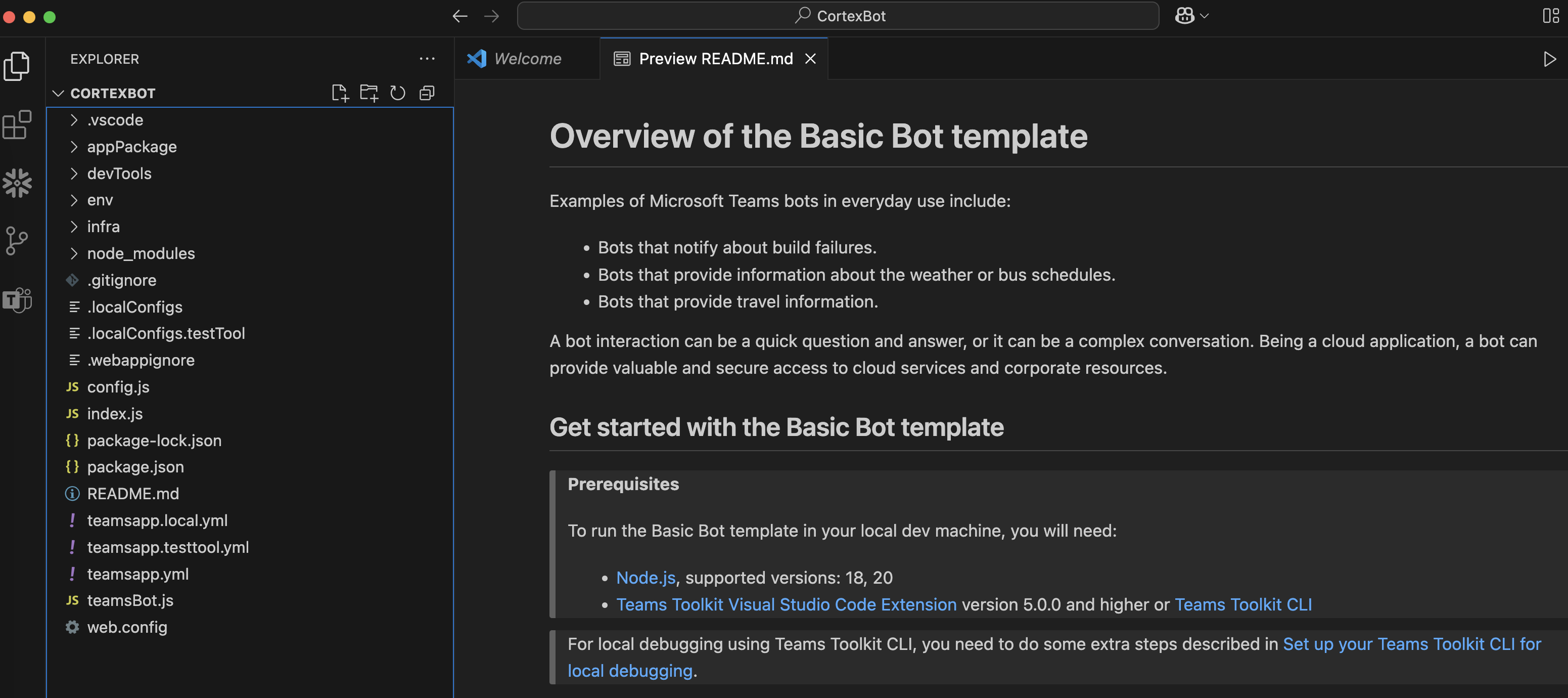Switch to the Welcome tab
Screen dimensions: 1568x698
tap(527, 59)
